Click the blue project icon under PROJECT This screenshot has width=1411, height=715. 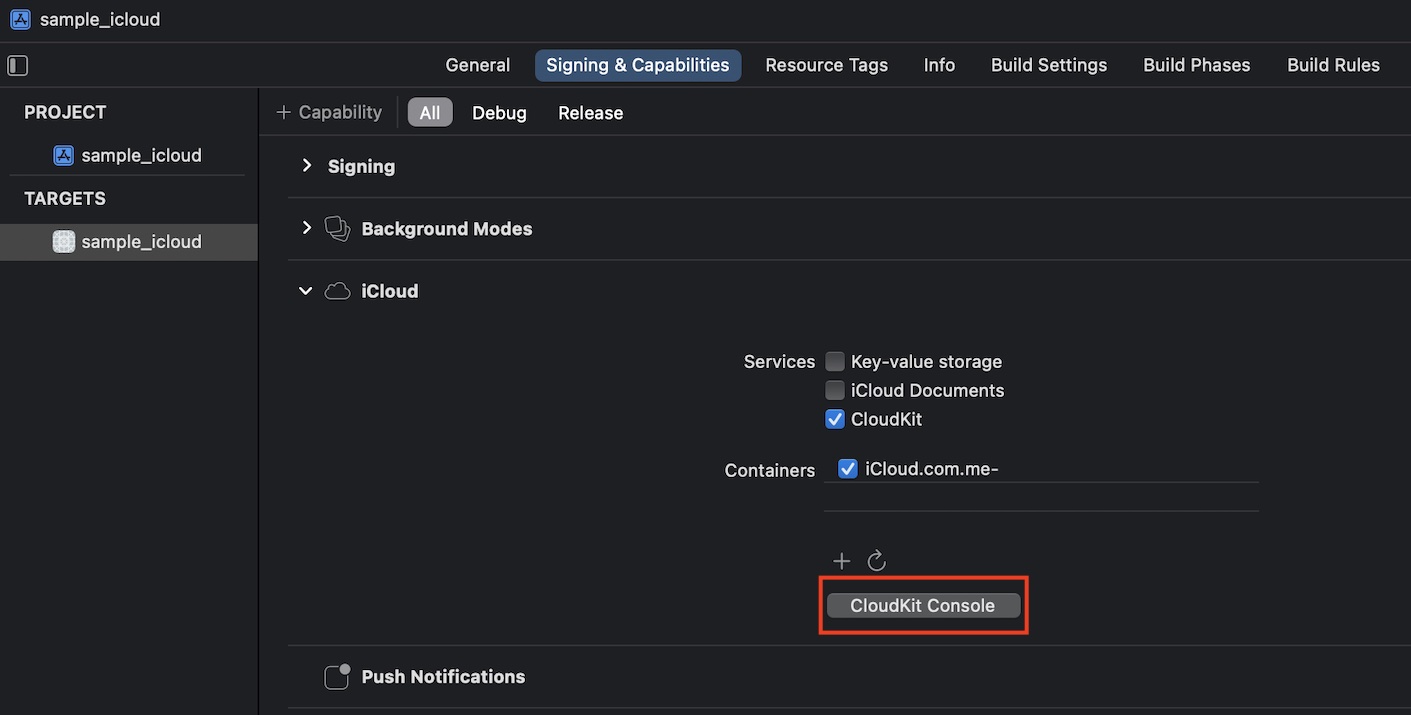[64, 155]
